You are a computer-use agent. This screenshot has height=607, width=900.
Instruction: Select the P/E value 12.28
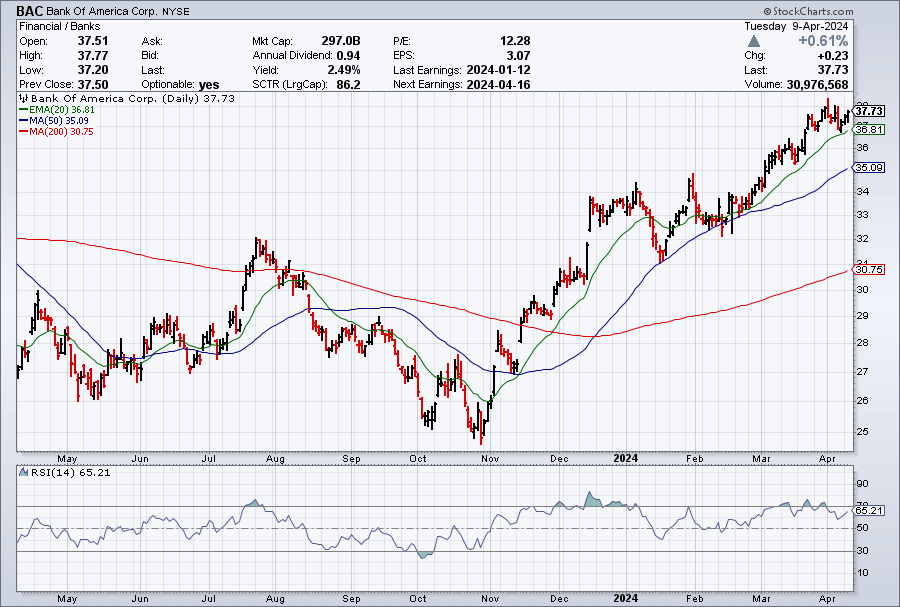click(x=515, y=41)
